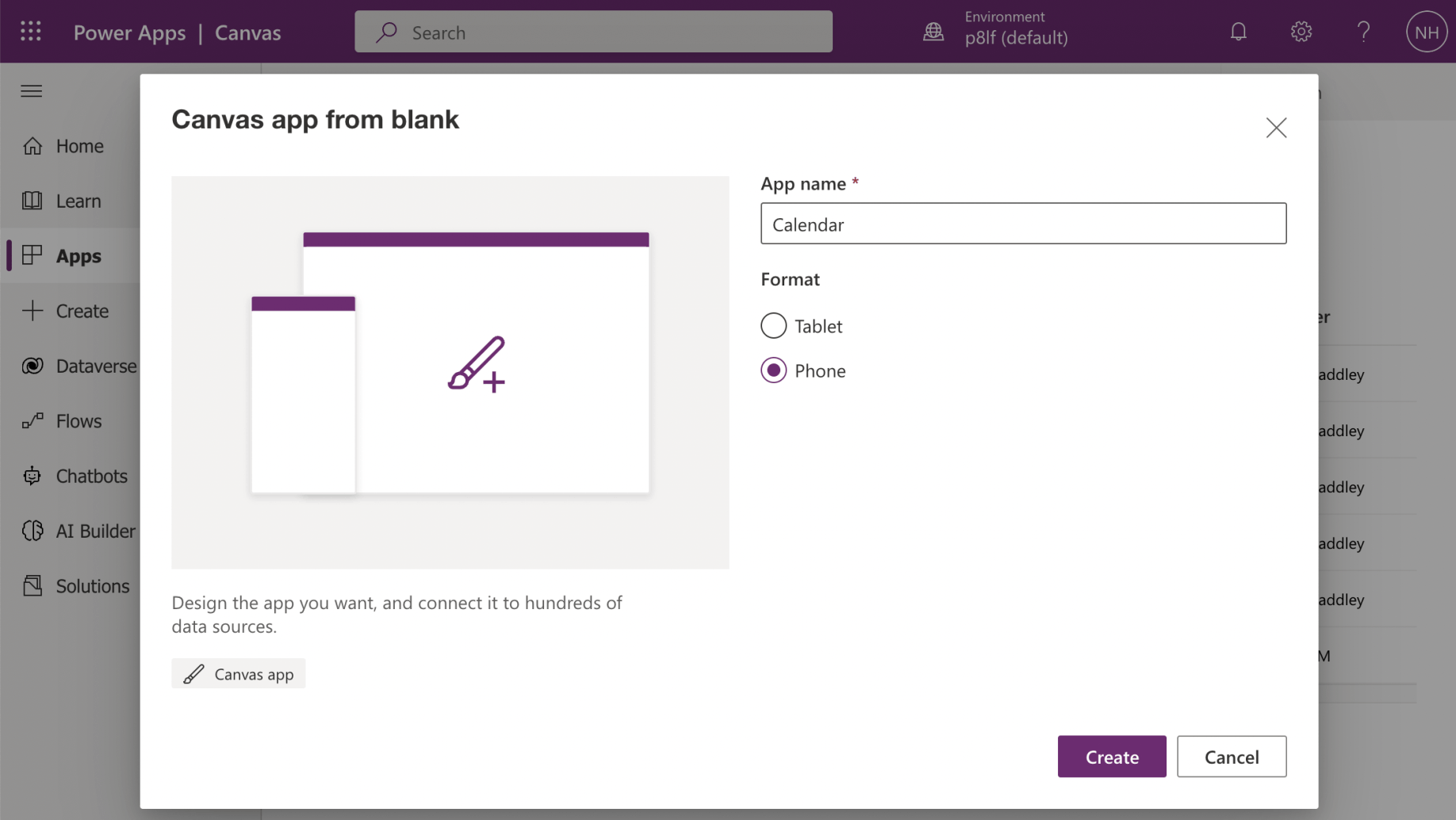Click the Search box in header
The image size is (1456, 820).
tap(593, 32)
